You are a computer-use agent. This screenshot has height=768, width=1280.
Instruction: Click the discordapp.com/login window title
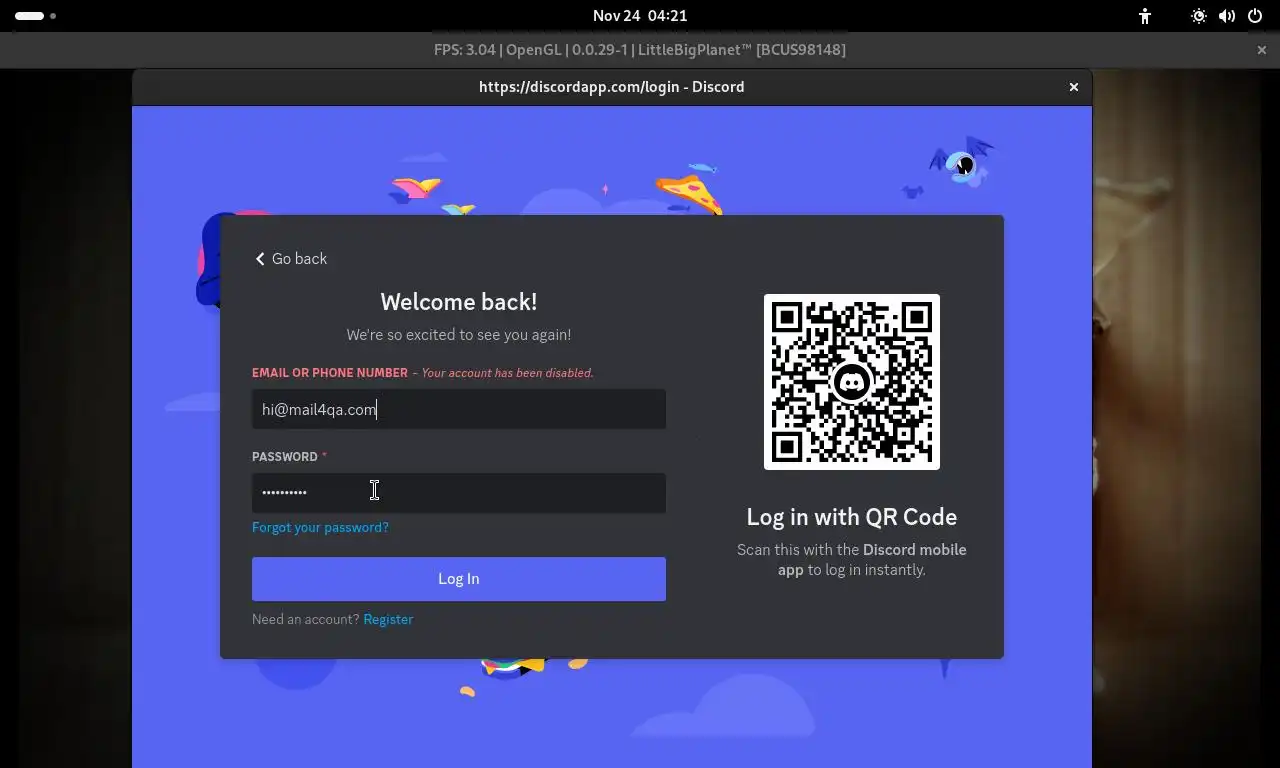[612, 87]
